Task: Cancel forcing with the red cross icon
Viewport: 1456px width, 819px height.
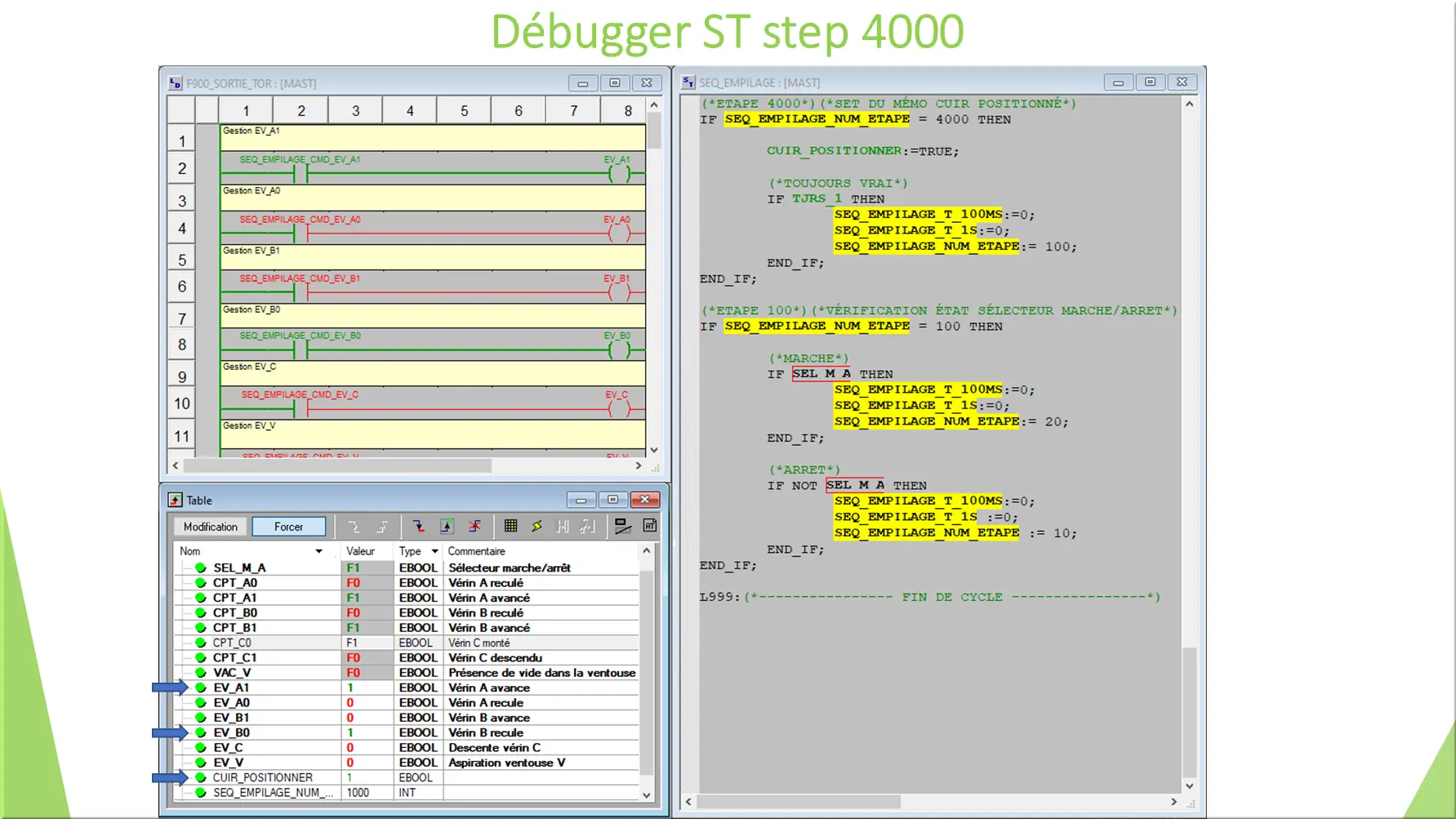Action: pos(474,526)
